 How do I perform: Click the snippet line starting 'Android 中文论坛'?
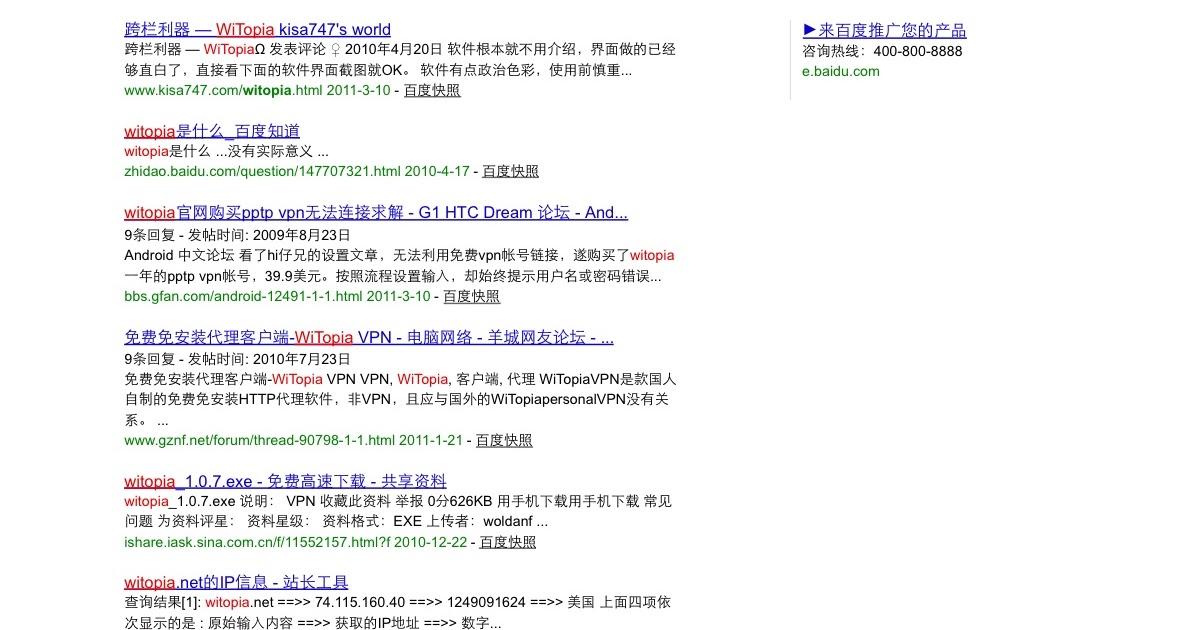(x=399, y=256)
